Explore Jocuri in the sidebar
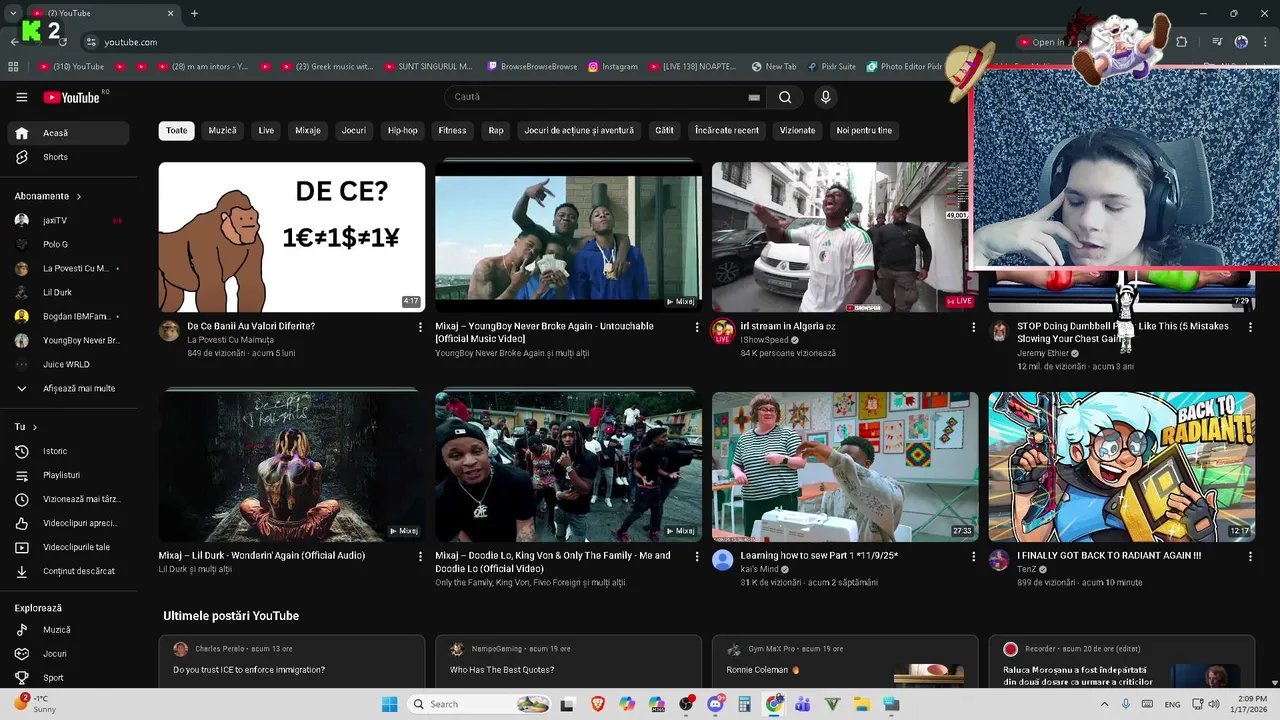Viewport: 1280px width, 720px height. click(68, 654)
